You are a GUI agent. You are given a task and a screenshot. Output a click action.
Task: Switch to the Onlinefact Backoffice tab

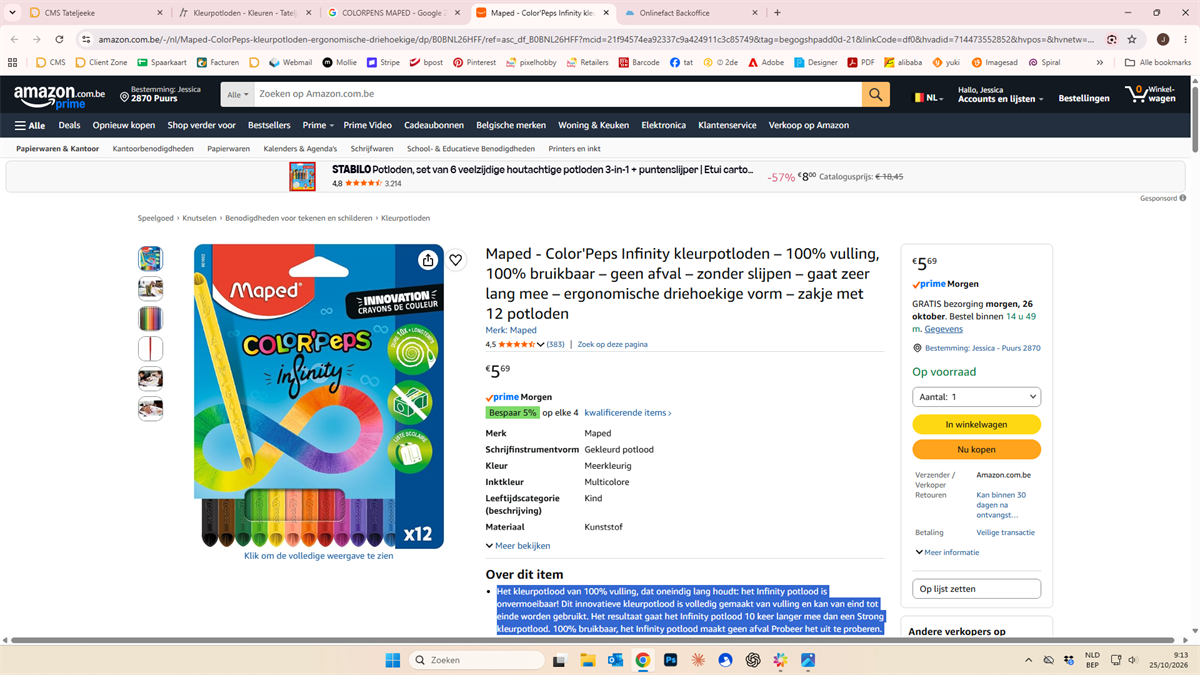691,13
